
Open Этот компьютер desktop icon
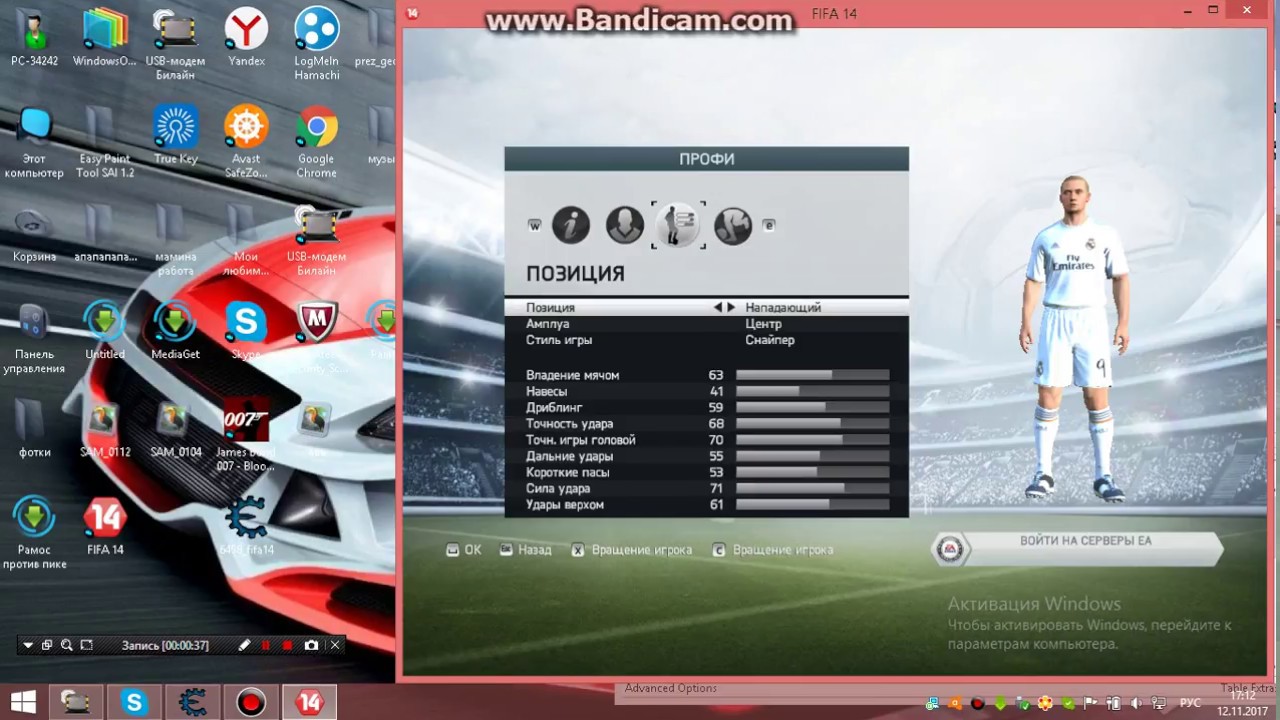[33, 143]
